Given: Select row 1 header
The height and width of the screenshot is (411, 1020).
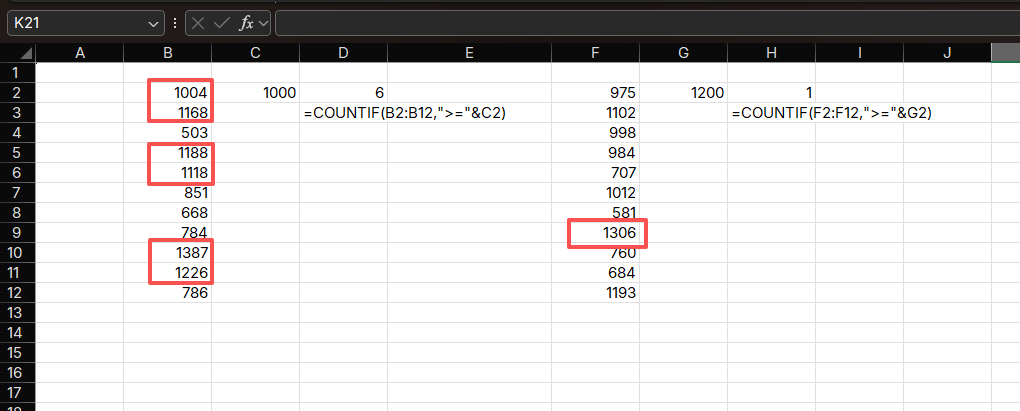Looking at the screenshot, I should click(18, 73).
